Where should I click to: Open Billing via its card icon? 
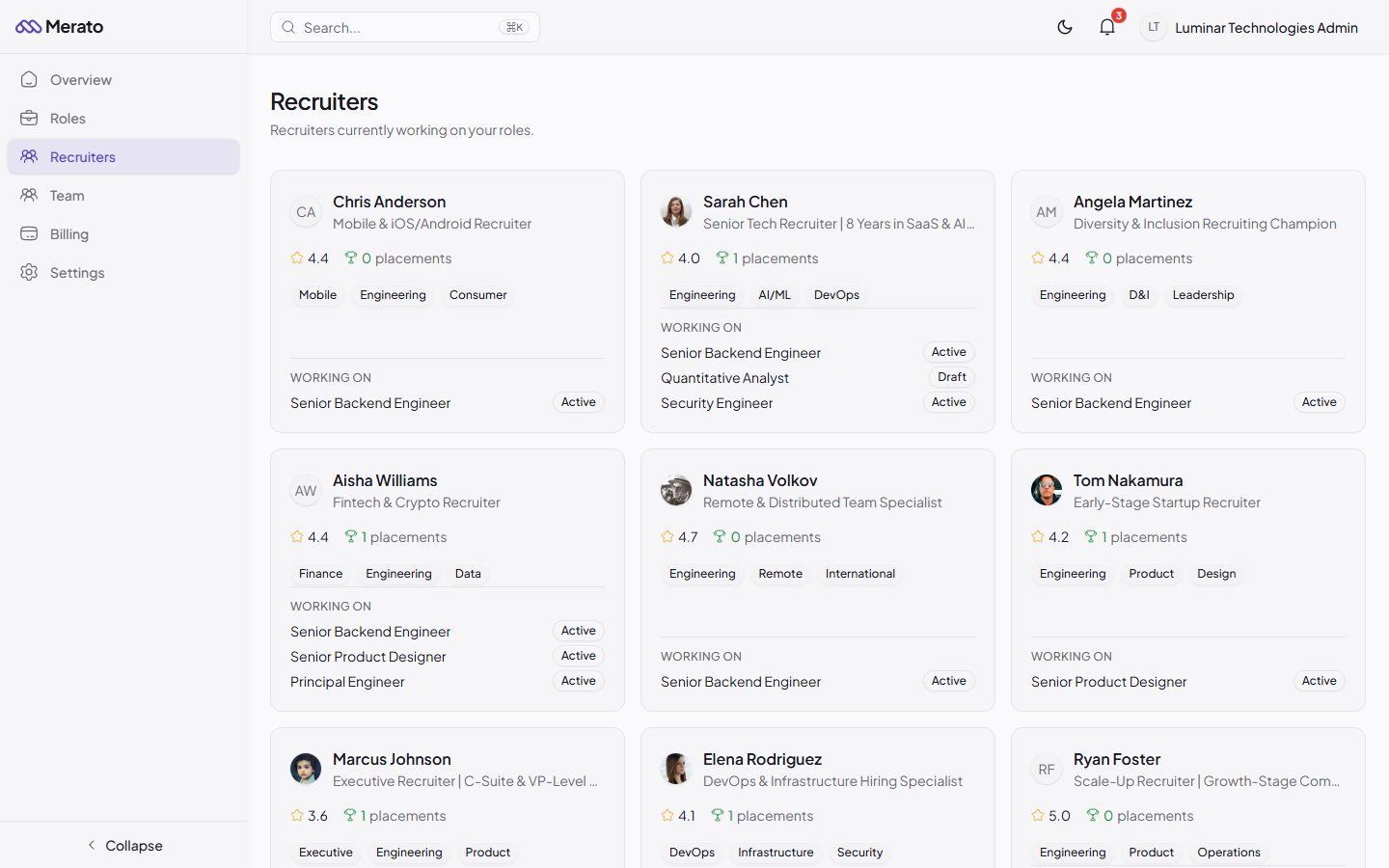(x=29, y=233)
